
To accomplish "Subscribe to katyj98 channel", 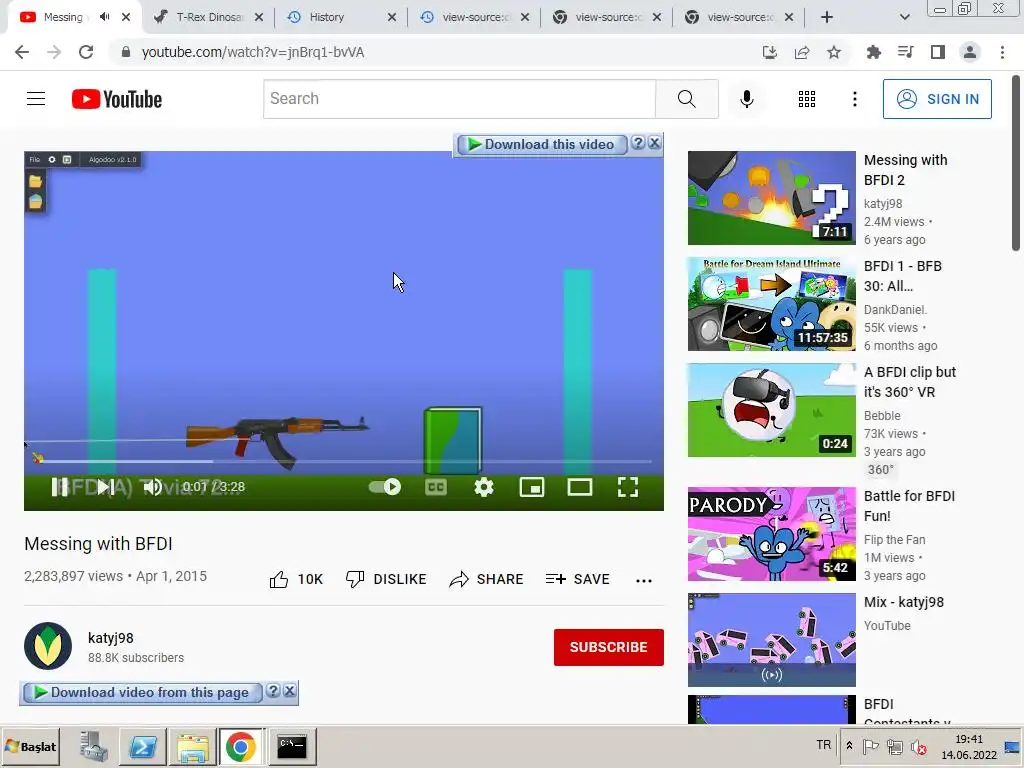I will coord(609,647).
